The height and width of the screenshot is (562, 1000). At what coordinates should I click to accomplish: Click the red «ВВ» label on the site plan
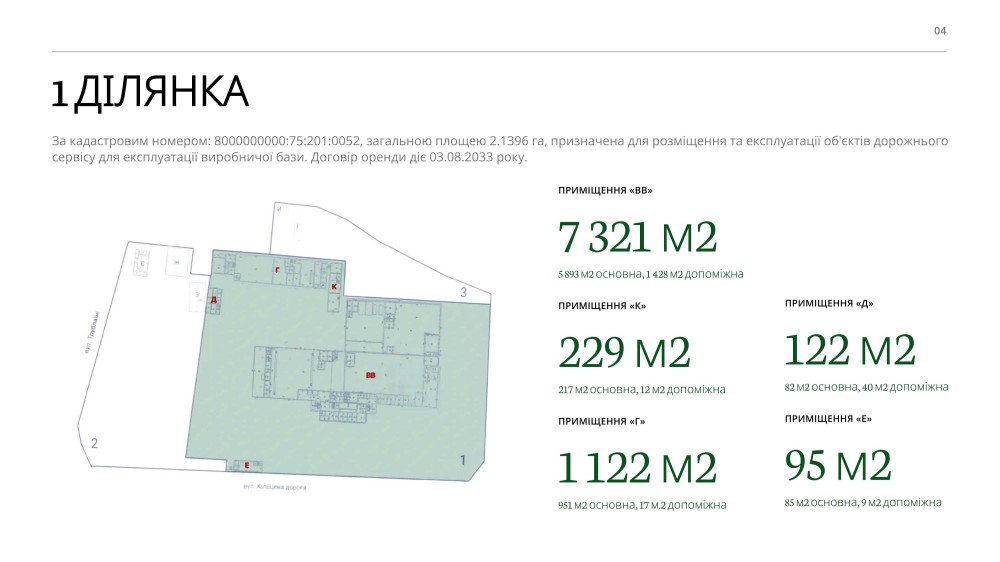[371, 376]
